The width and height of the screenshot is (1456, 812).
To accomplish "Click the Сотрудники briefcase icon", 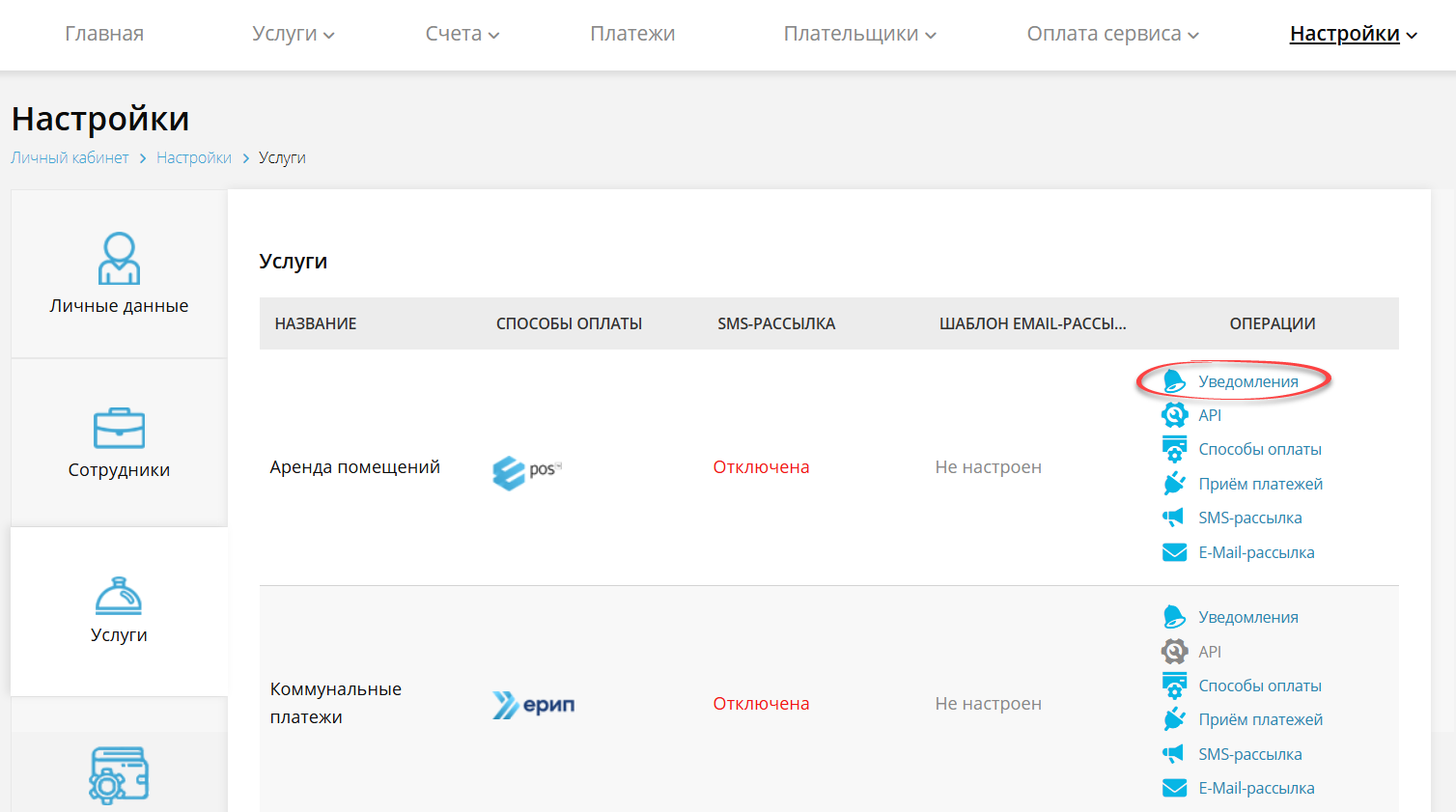I will [119, 428].
